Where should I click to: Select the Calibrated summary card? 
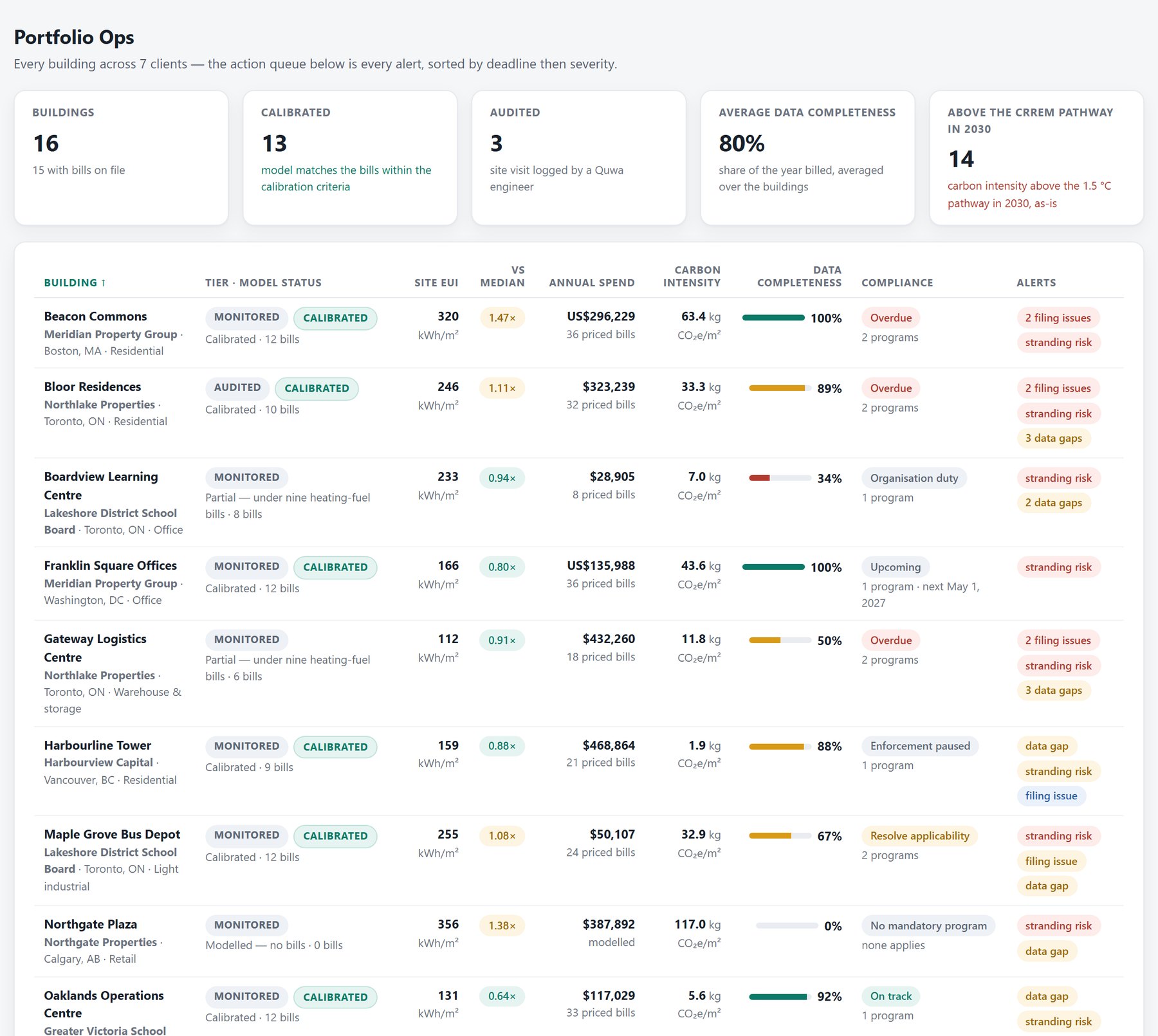[x=350, y=158]
